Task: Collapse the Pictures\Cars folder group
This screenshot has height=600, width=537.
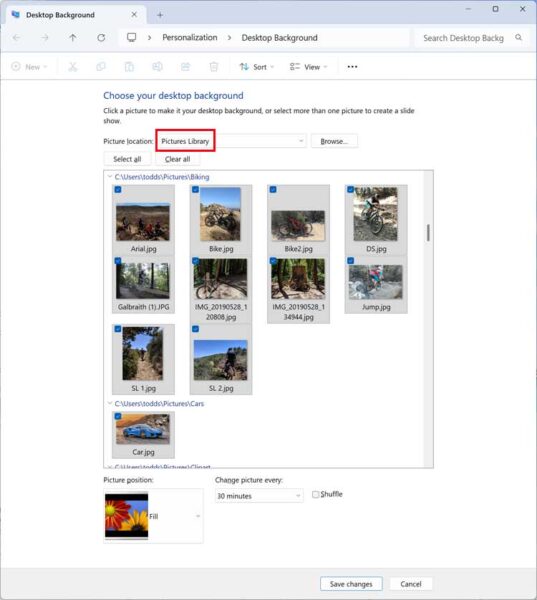Action: (x=110, y=403)
